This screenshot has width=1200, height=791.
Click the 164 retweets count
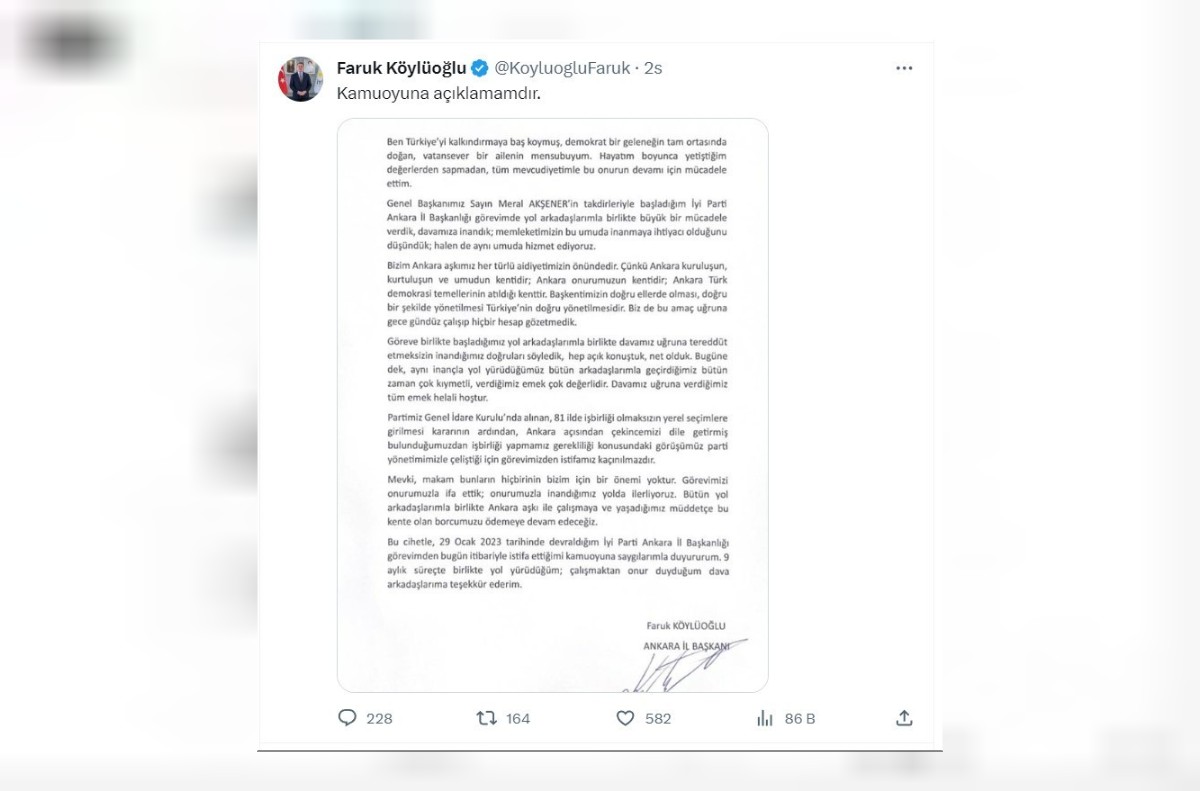pos(518,718)
